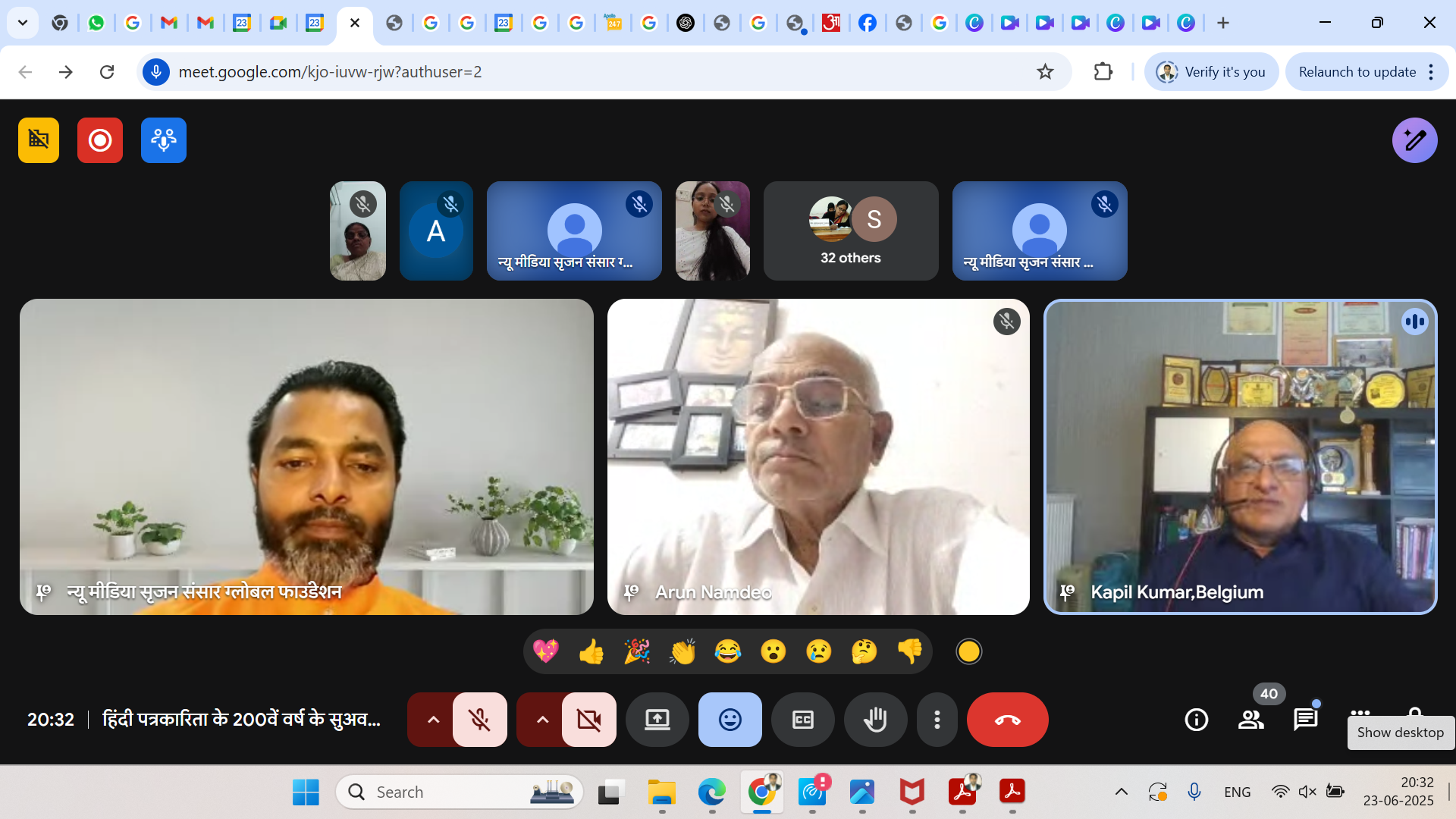
Task: Reload the Google Meet page
Action: click(x=107, y=72)
